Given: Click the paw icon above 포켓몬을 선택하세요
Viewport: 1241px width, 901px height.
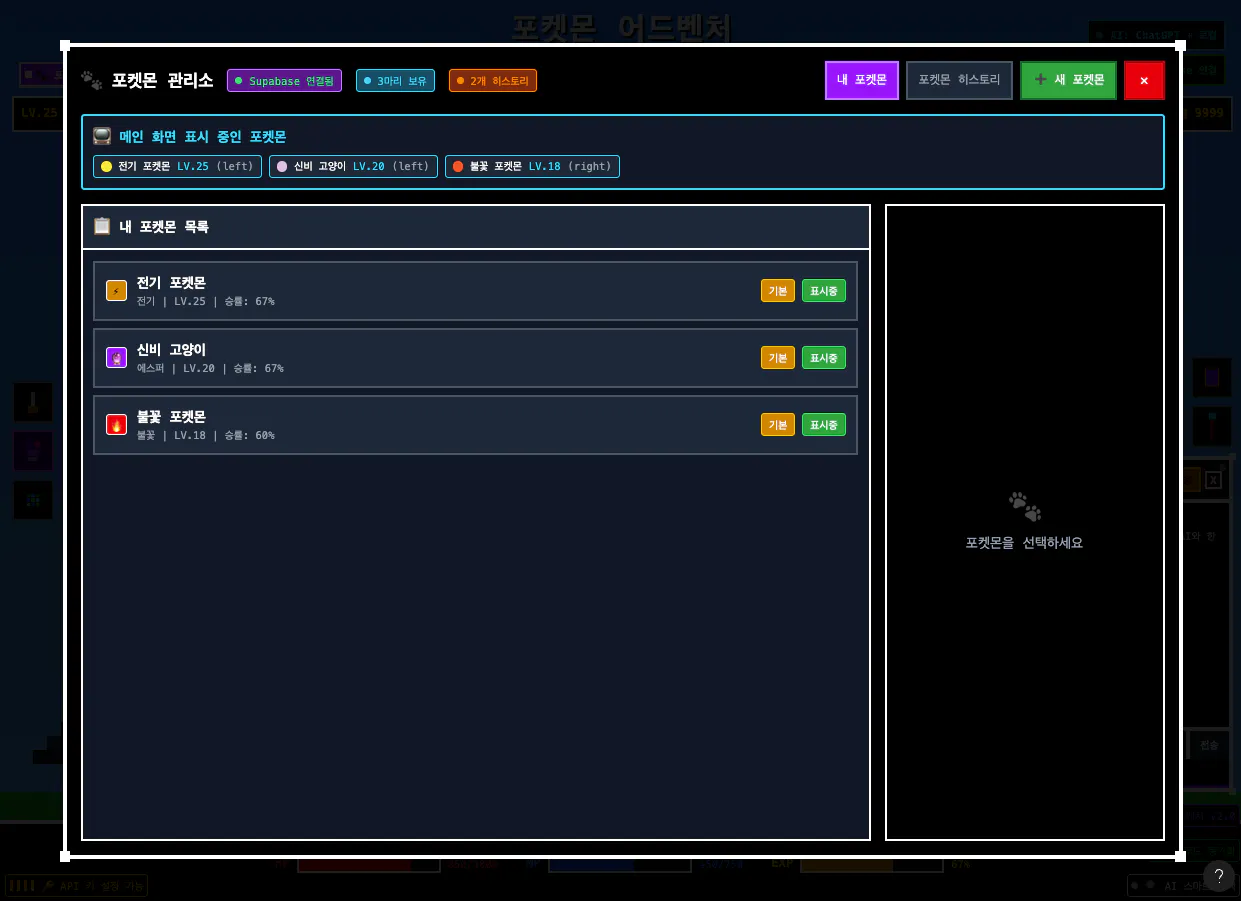Looking at the screenshot, I should point(1025,506).
